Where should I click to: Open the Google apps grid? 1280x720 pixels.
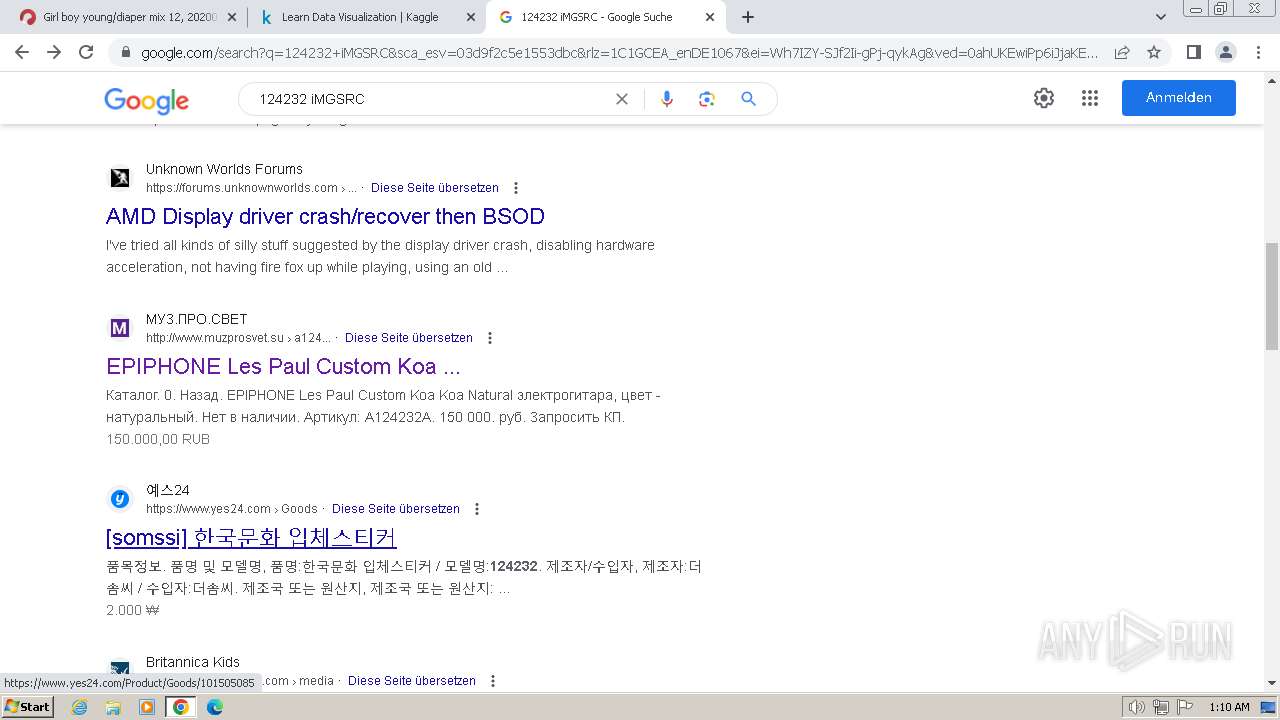pyautogui.click(x=1090, y=98)
